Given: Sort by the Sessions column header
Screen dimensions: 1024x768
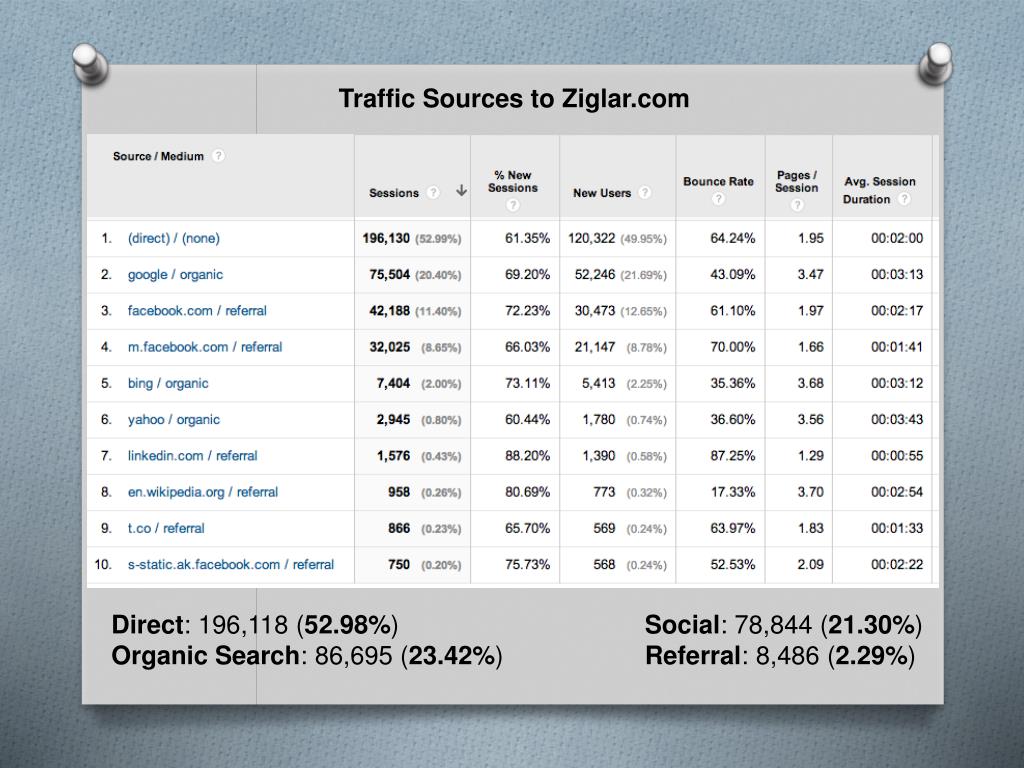Looking at the screenshot, I should coord(394,193).
